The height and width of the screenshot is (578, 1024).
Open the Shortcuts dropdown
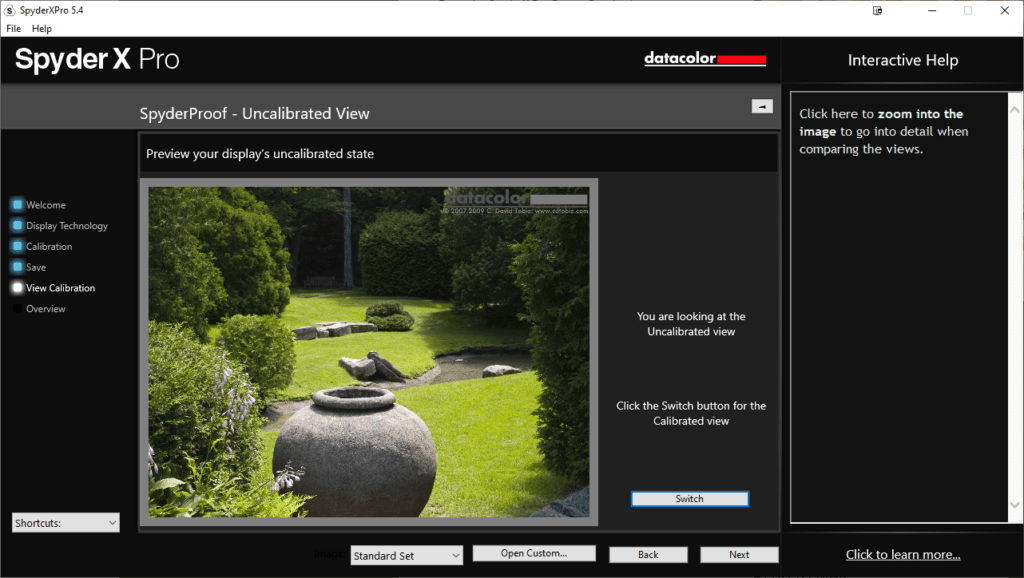pos(66,522)
